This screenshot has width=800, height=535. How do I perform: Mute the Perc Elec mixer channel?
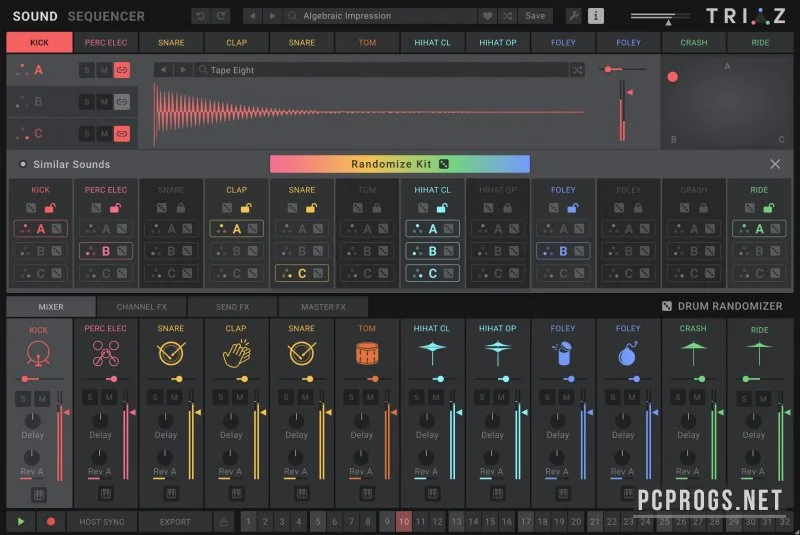(x=109, y=397)
